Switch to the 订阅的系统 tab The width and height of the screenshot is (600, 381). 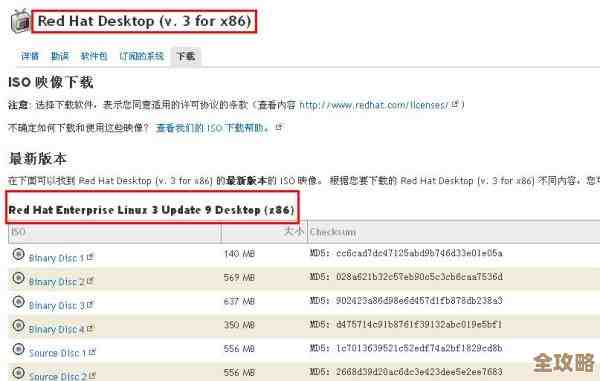pyautogui.click(x=142, y=57)
